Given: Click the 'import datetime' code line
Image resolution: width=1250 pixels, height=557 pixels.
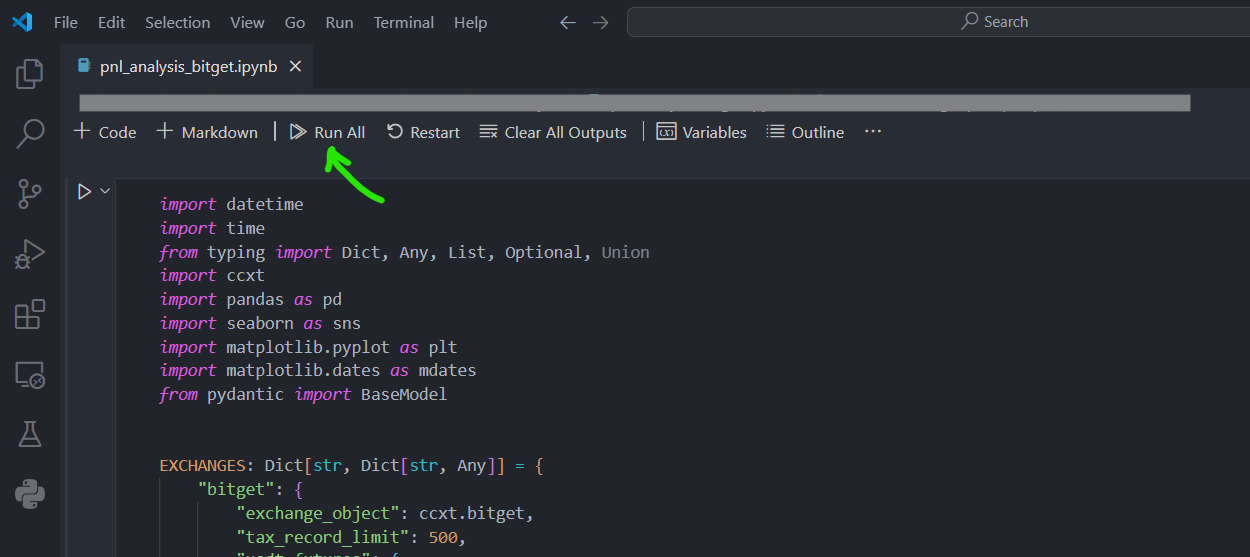Looking at the screenshot, I should pos(231,204).
